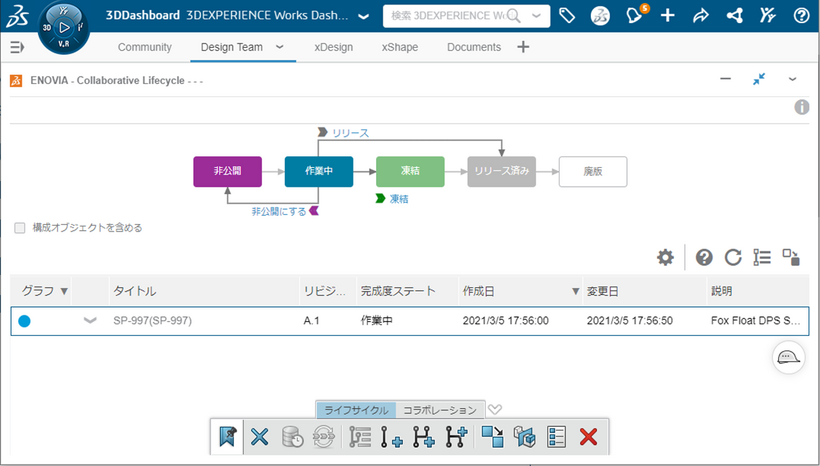Click the 非公開にする transition link
820x466 pixels.
coord(279,211)
